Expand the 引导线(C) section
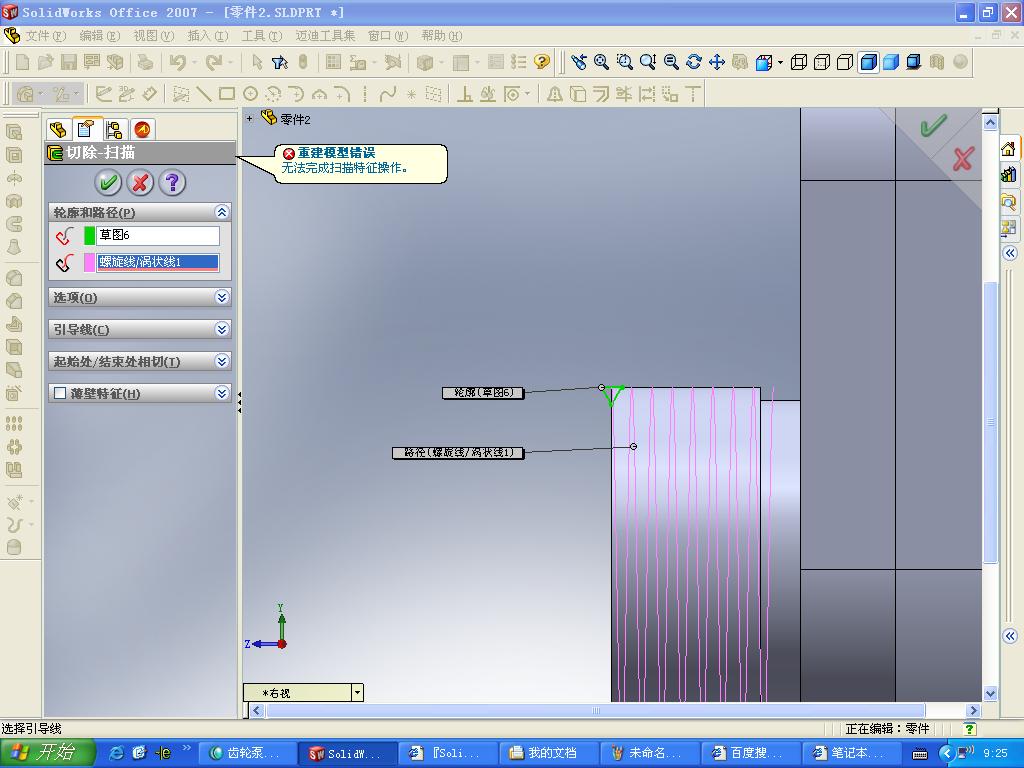Screen dimensions: 1024x768 click(221, 329)
